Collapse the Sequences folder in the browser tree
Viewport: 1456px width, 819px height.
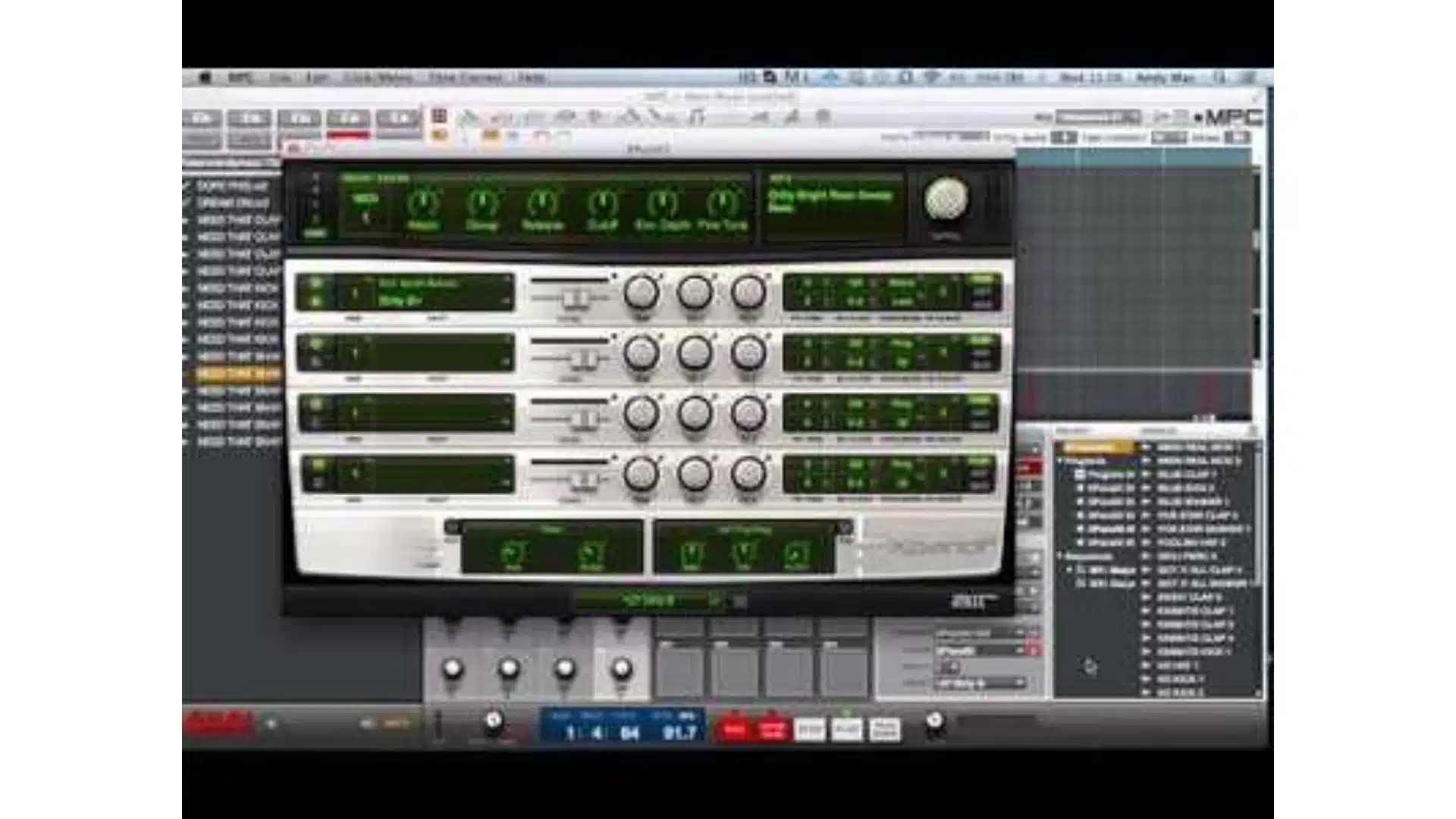1062,556
